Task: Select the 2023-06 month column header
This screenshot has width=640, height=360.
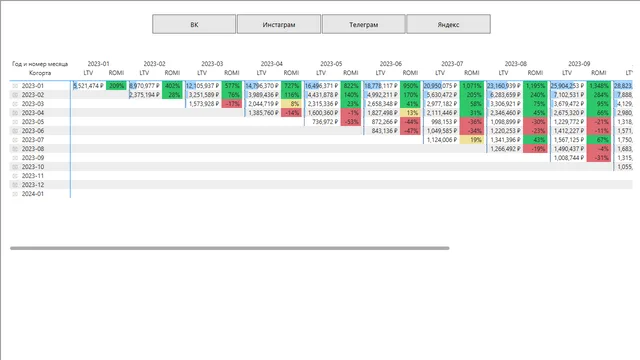Action: 391,64
